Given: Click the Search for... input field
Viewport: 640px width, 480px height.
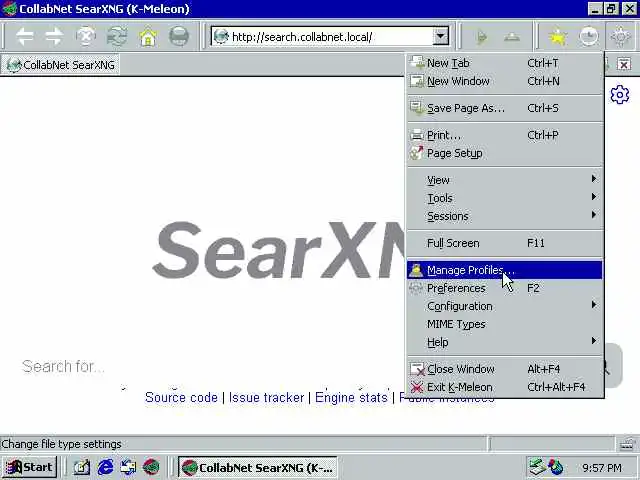Looking at the screenshot, I should pyautogui.click(x=212, y=366).
